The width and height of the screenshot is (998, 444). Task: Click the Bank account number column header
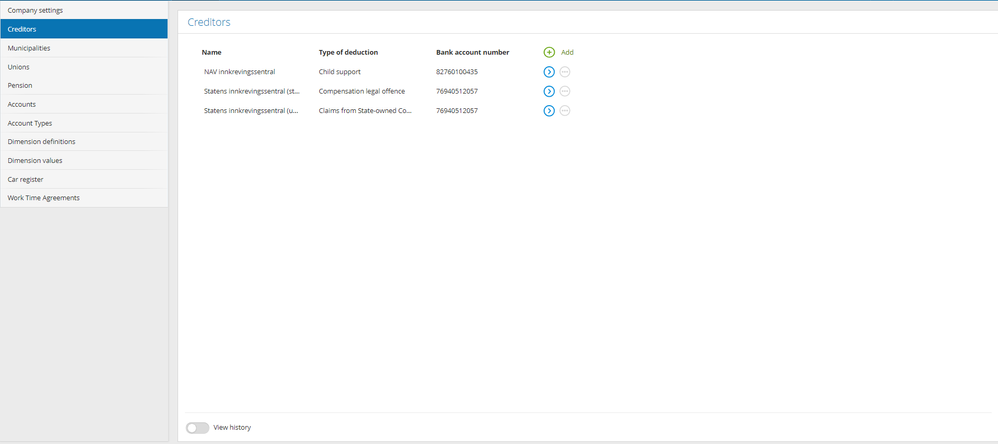point(472,53)
